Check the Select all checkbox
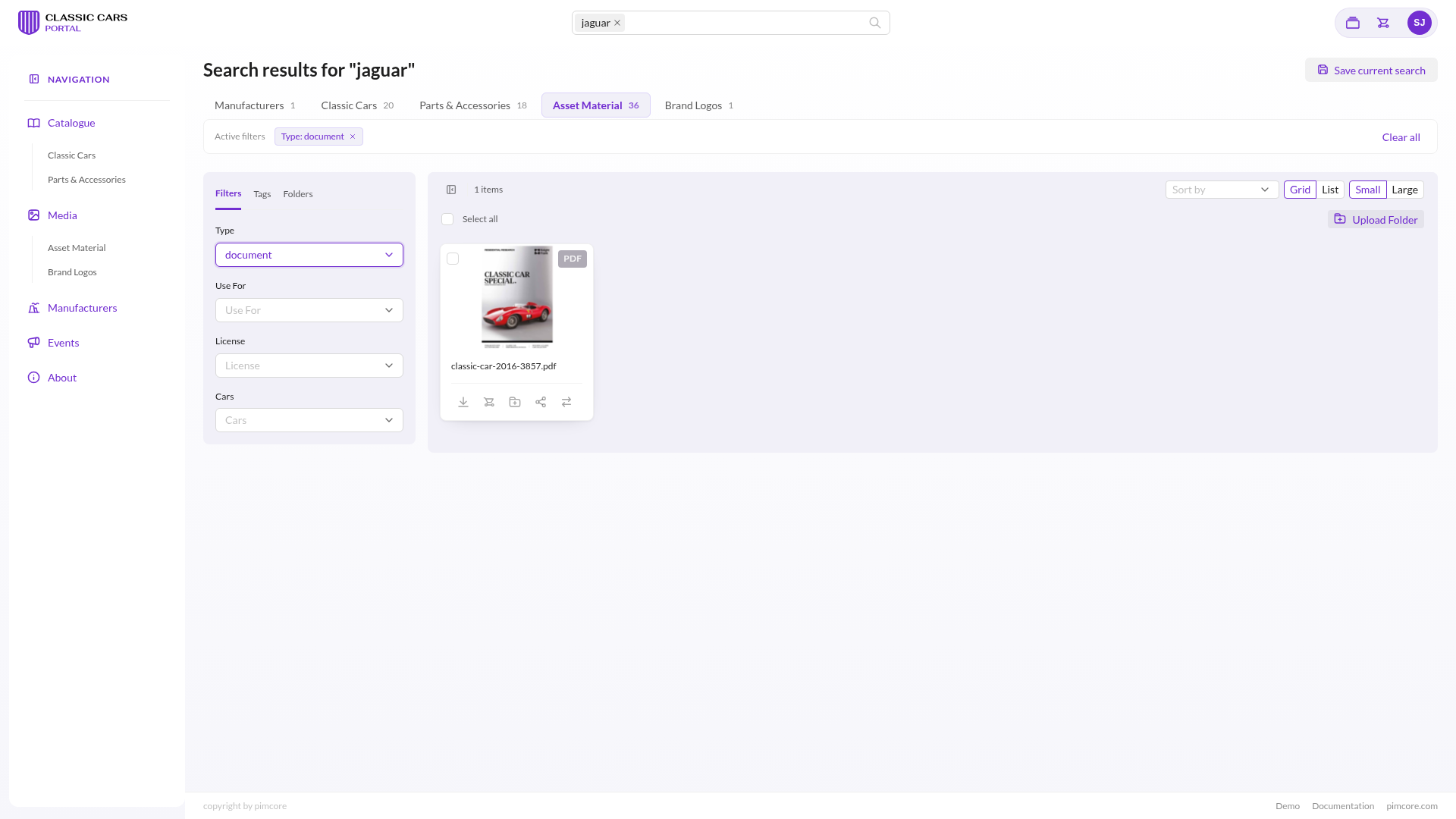 click(x=447, y=219)
